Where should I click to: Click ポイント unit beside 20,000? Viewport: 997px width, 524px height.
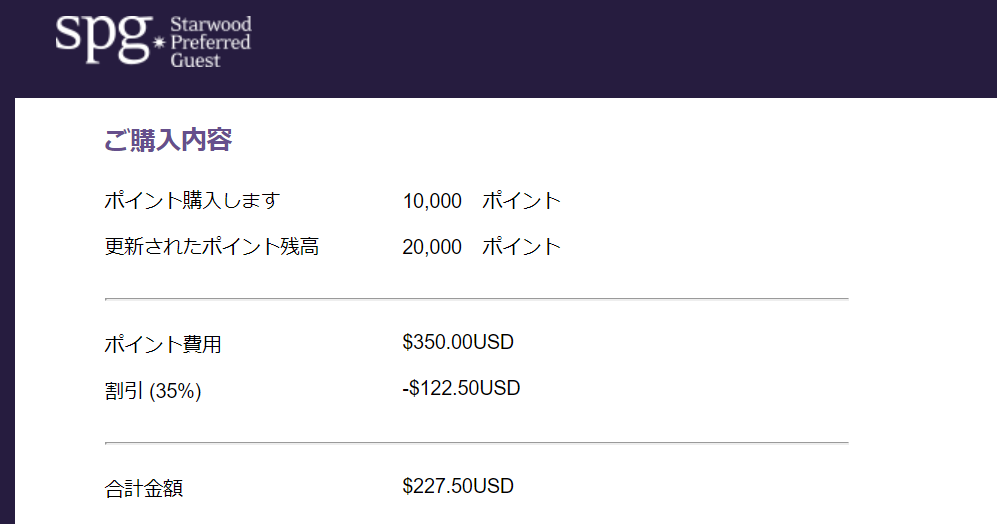point(521,246)
